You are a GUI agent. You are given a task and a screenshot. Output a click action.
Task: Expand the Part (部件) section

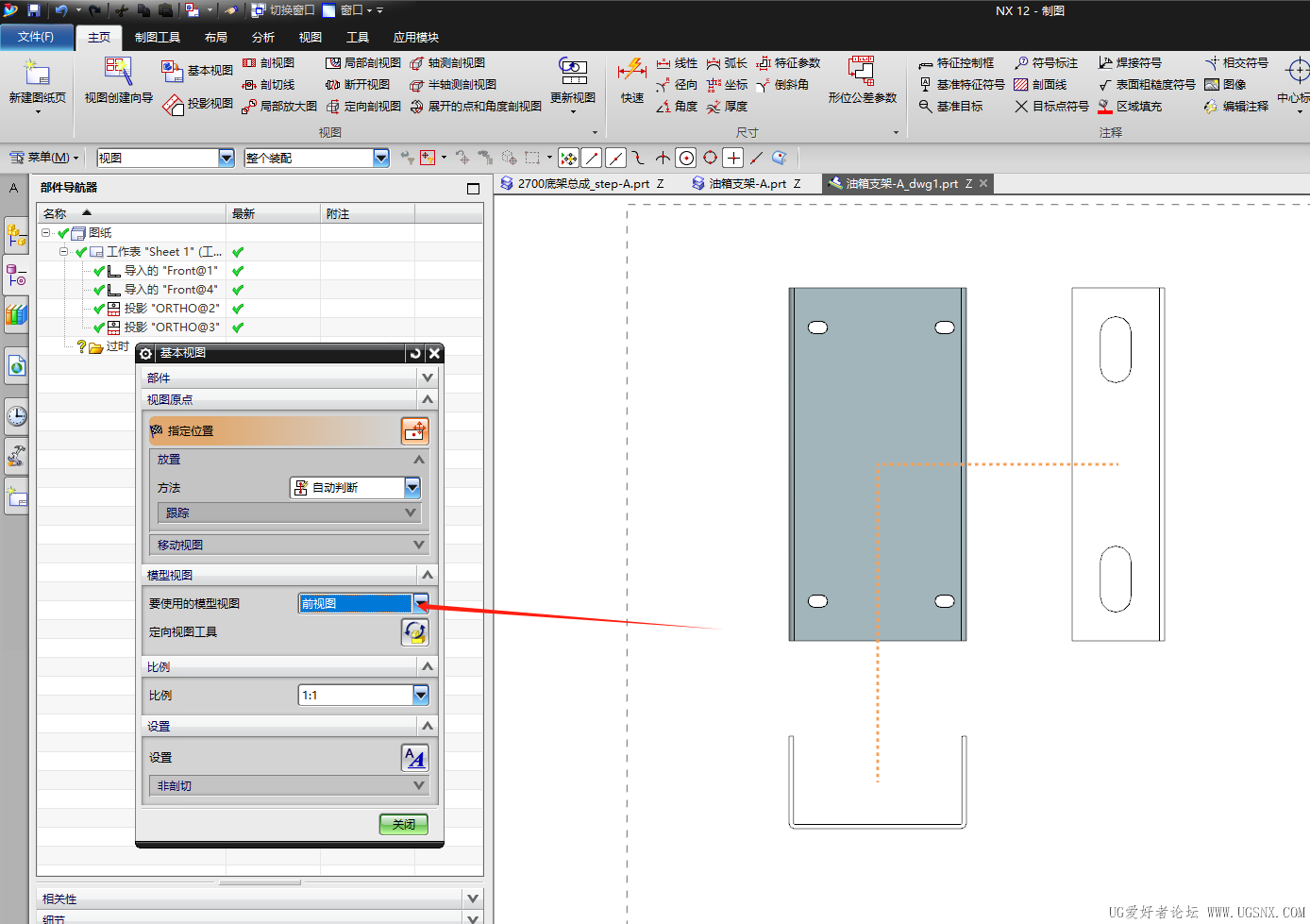pyautogui.click(x=289, y=378)
